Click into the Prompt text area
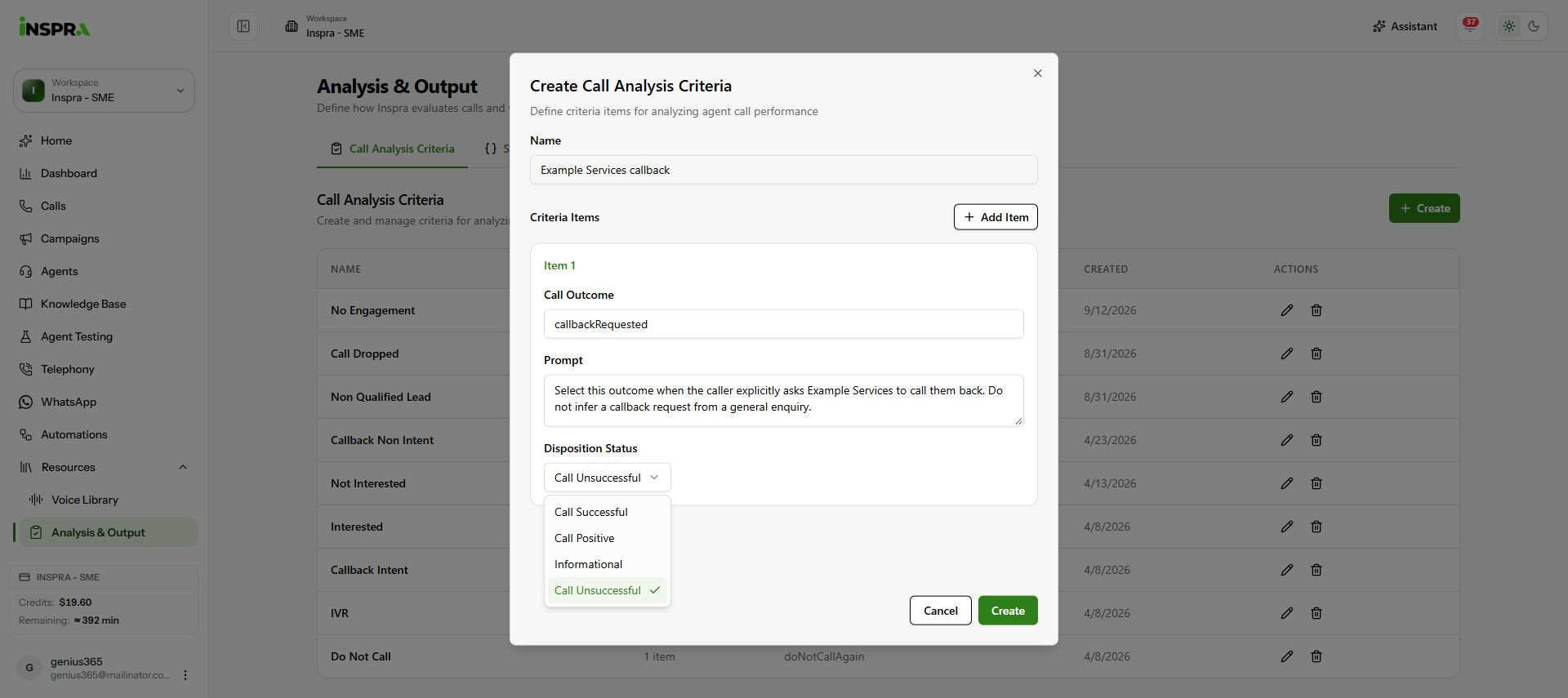 (783, 400)
